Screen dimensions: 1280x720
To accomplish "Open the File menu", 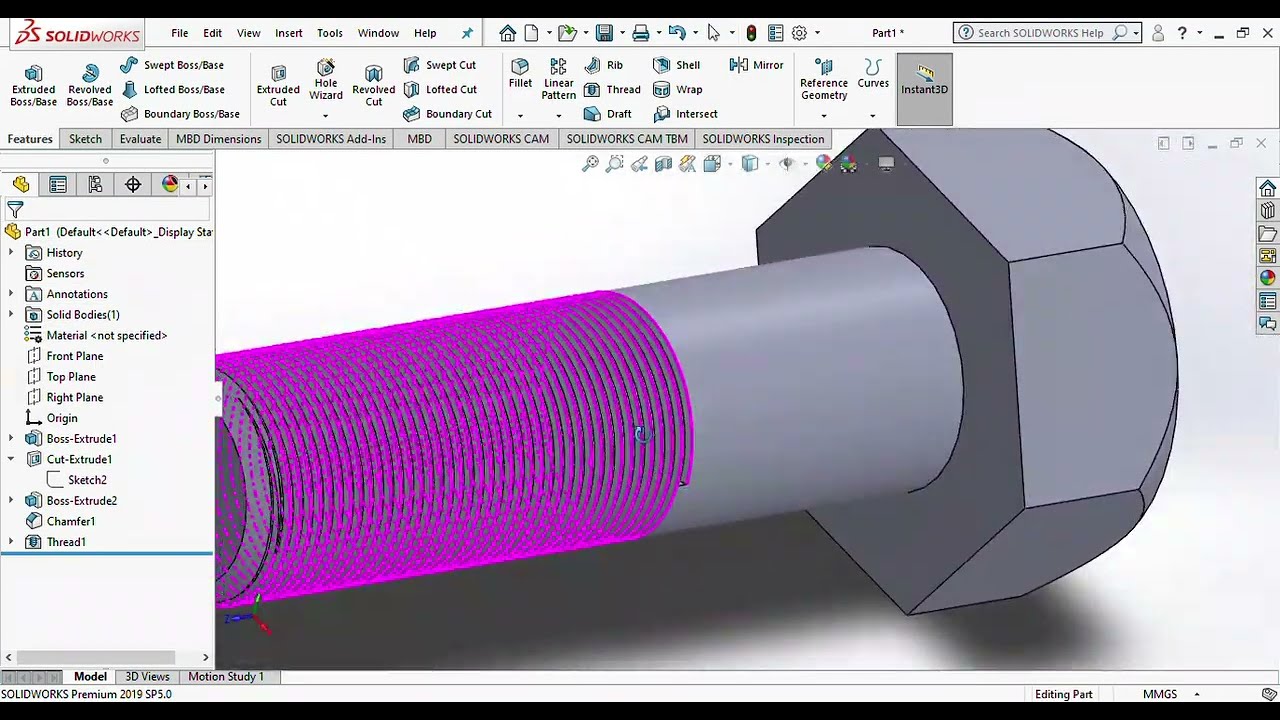I will [180, 33].
